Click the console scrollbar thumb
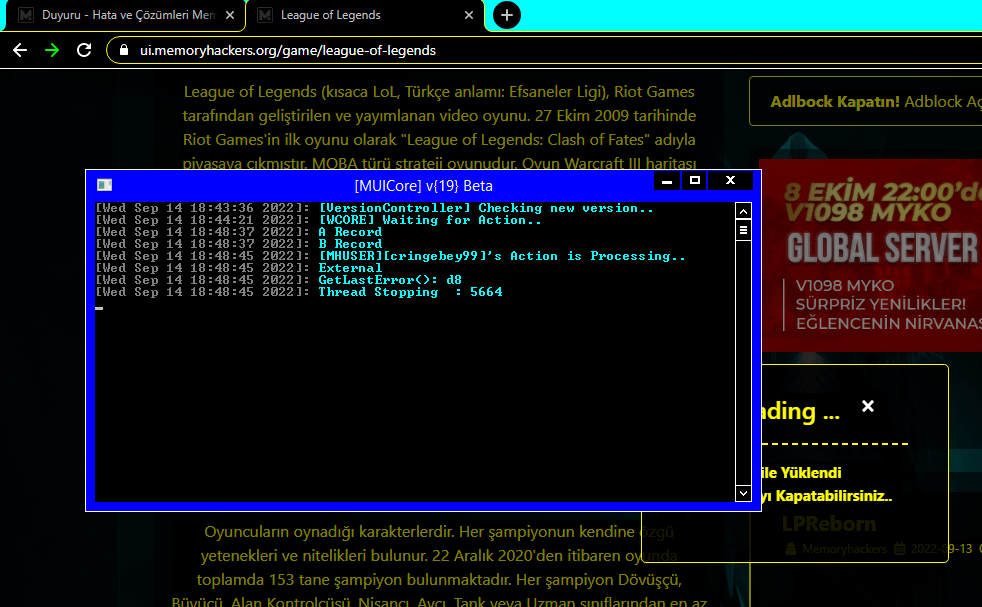982x607 pixels. (743, 231)
